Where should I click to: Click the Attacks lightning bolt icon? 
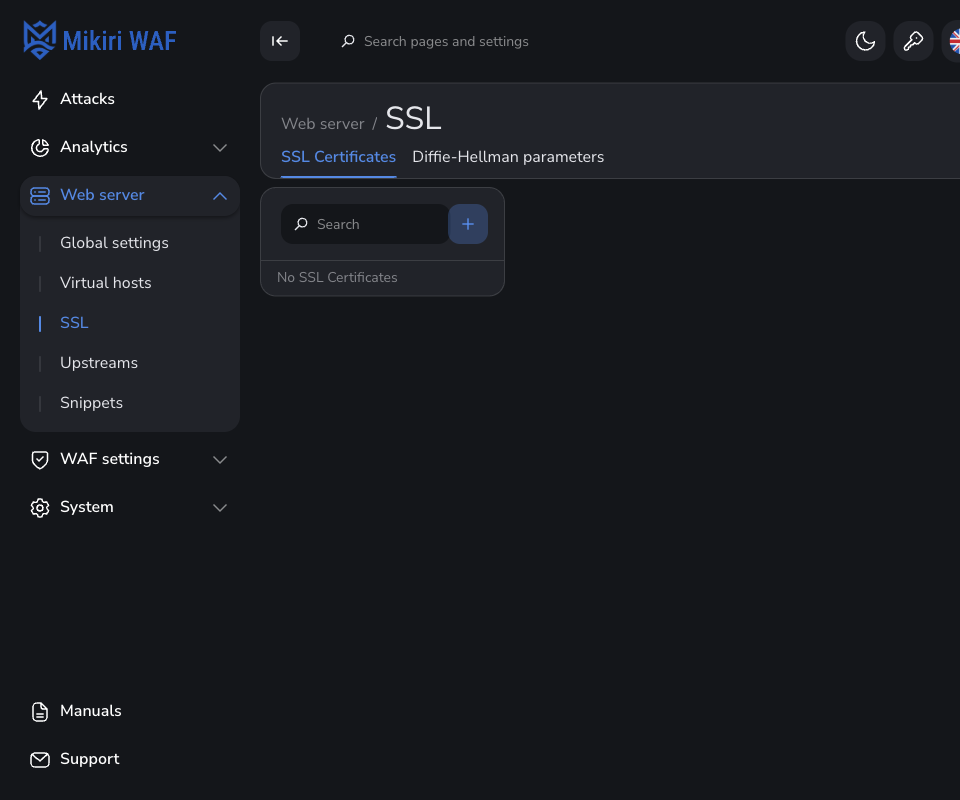point(40,99)
